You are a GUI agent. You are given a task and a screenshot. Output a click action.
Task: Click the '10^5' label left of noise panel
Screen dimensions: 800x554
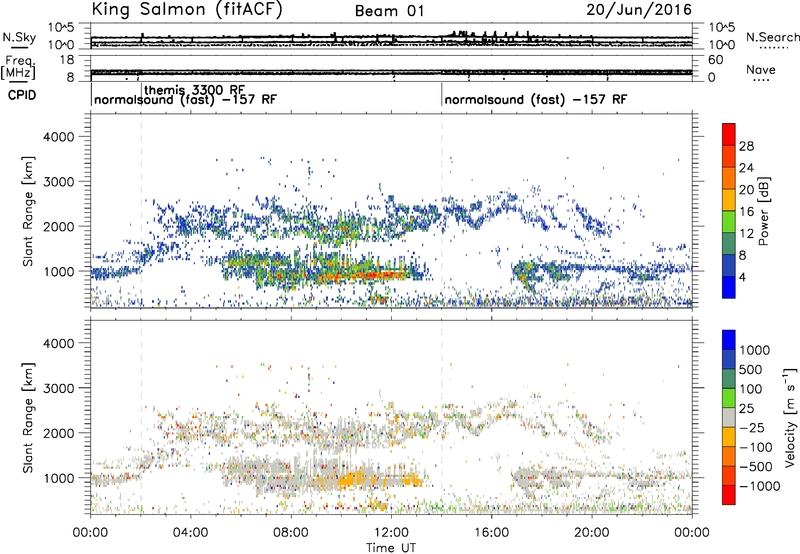[x=61, y=28]
